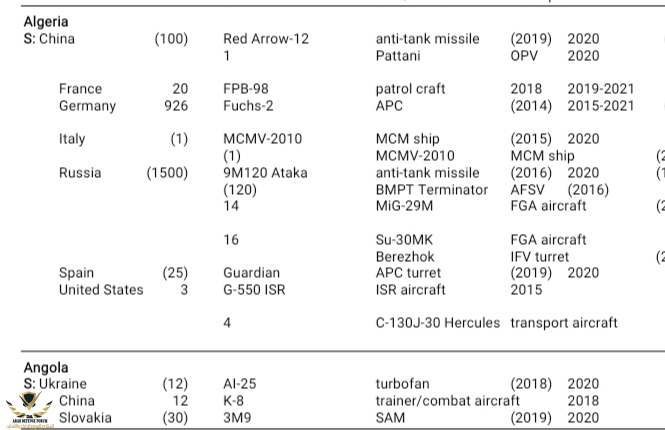Click the BMPT Terminator text
The image size is (665, 430).
pos(431,190)
